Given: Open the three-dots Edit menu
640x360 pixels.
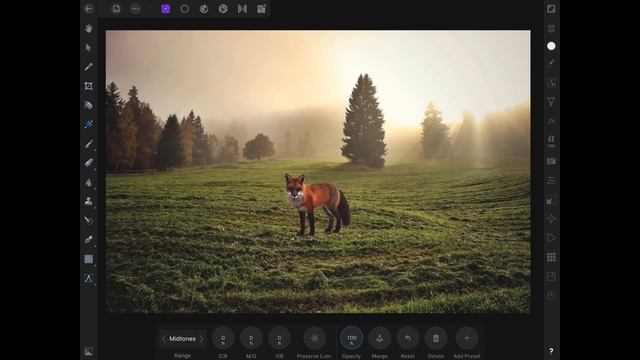Looking at the screenshot, I should 136,9.
